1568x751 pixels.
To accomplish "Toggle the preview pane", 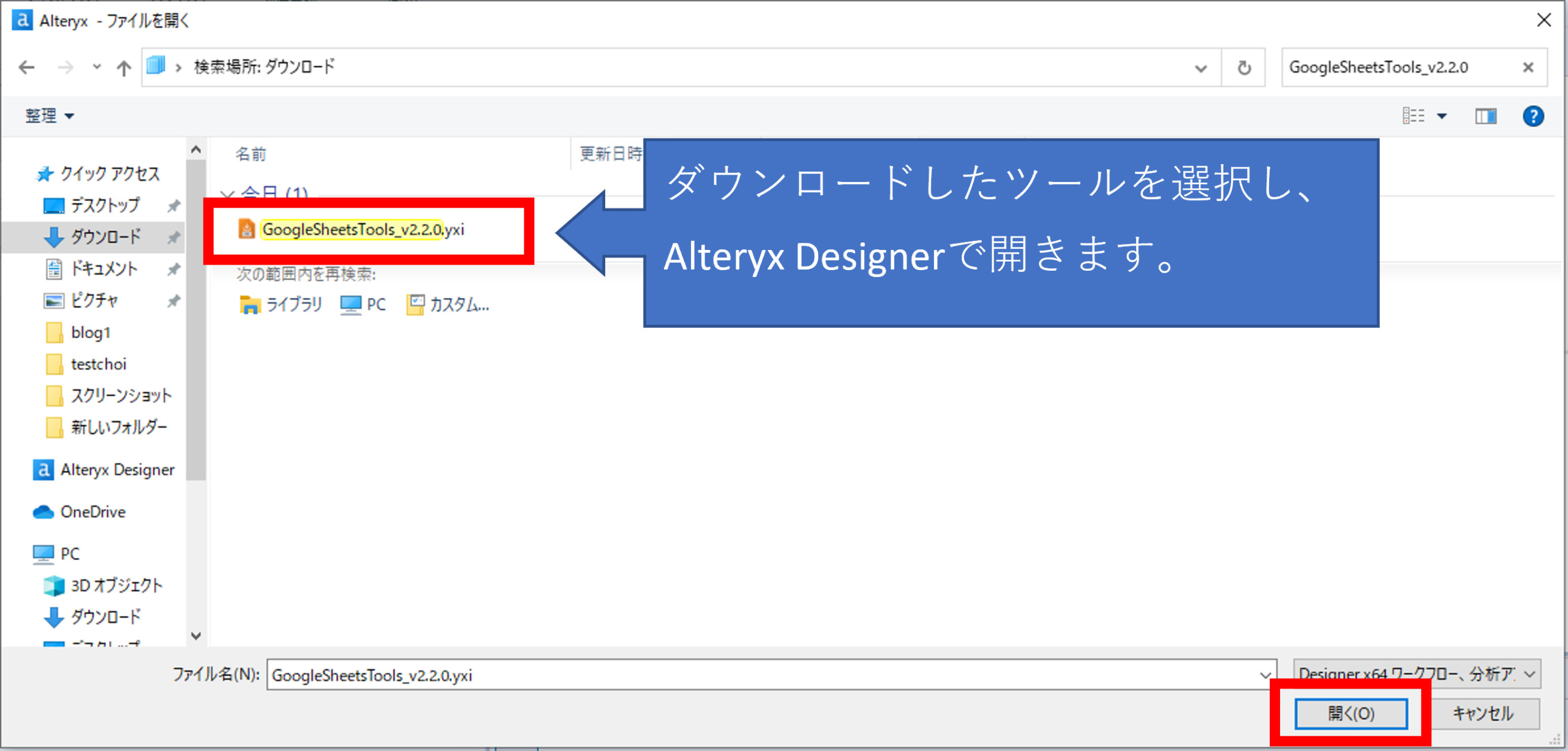I will (1485, 116).
